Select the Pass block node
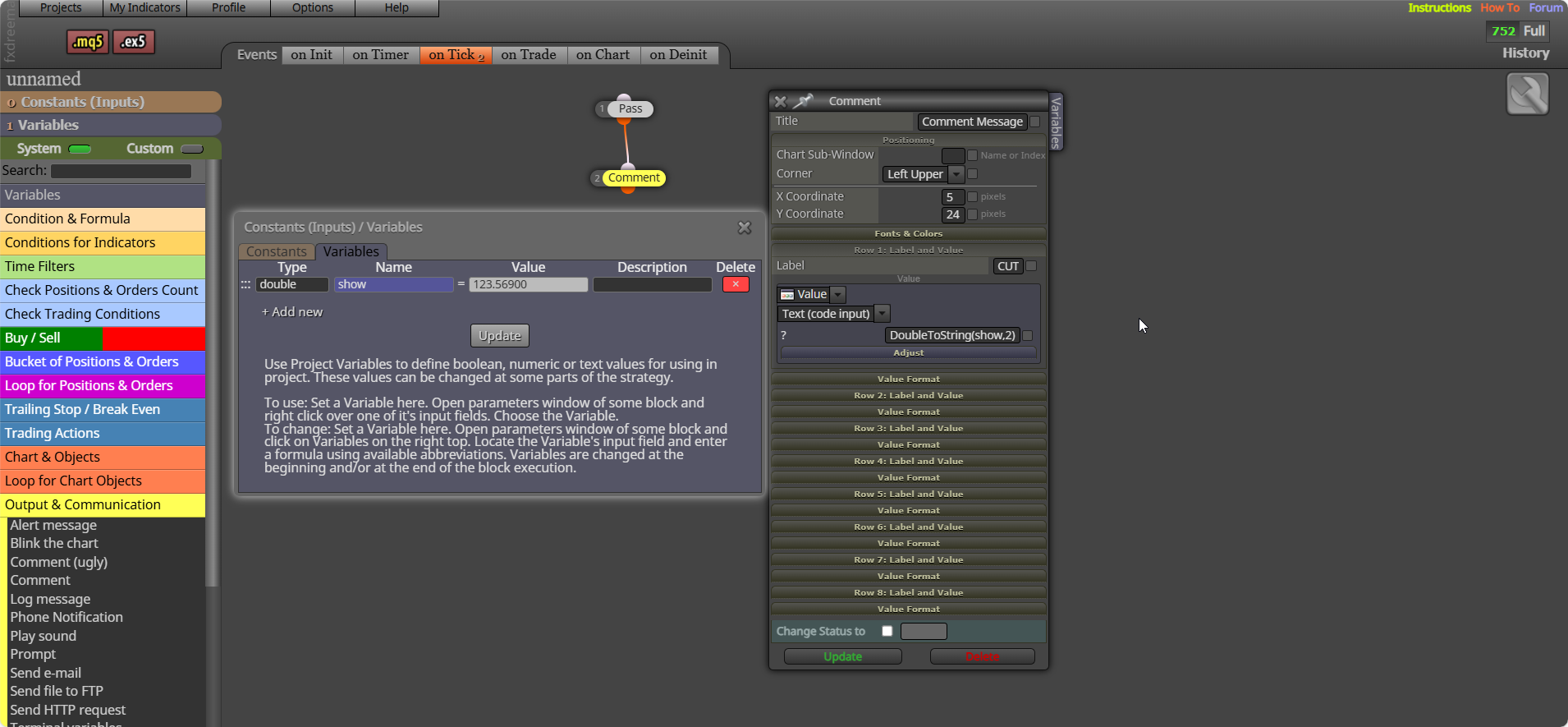This screenshot has width=1568, height=727. tap(630, 108)
